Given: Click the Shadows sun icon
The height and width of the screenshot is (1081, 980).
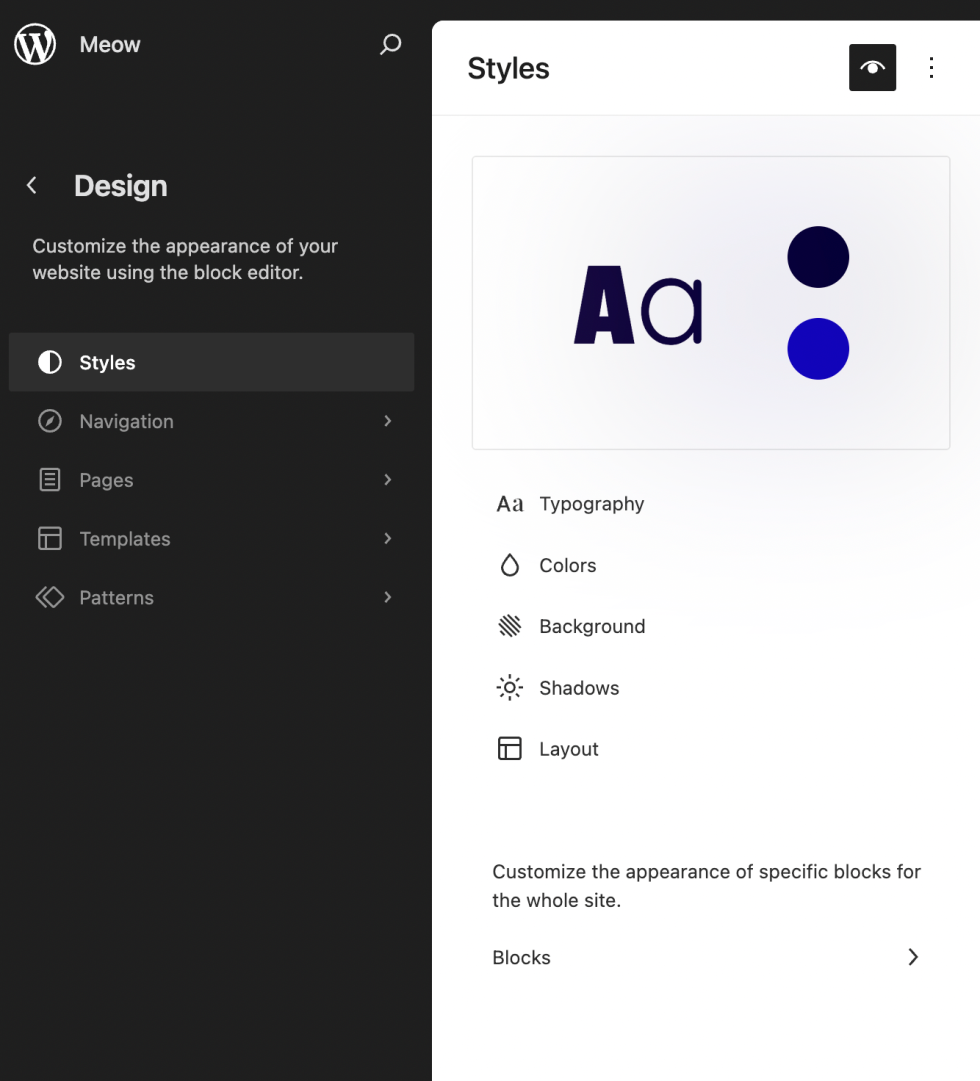Looking at the screenshot, I should [x=510, y=687].
